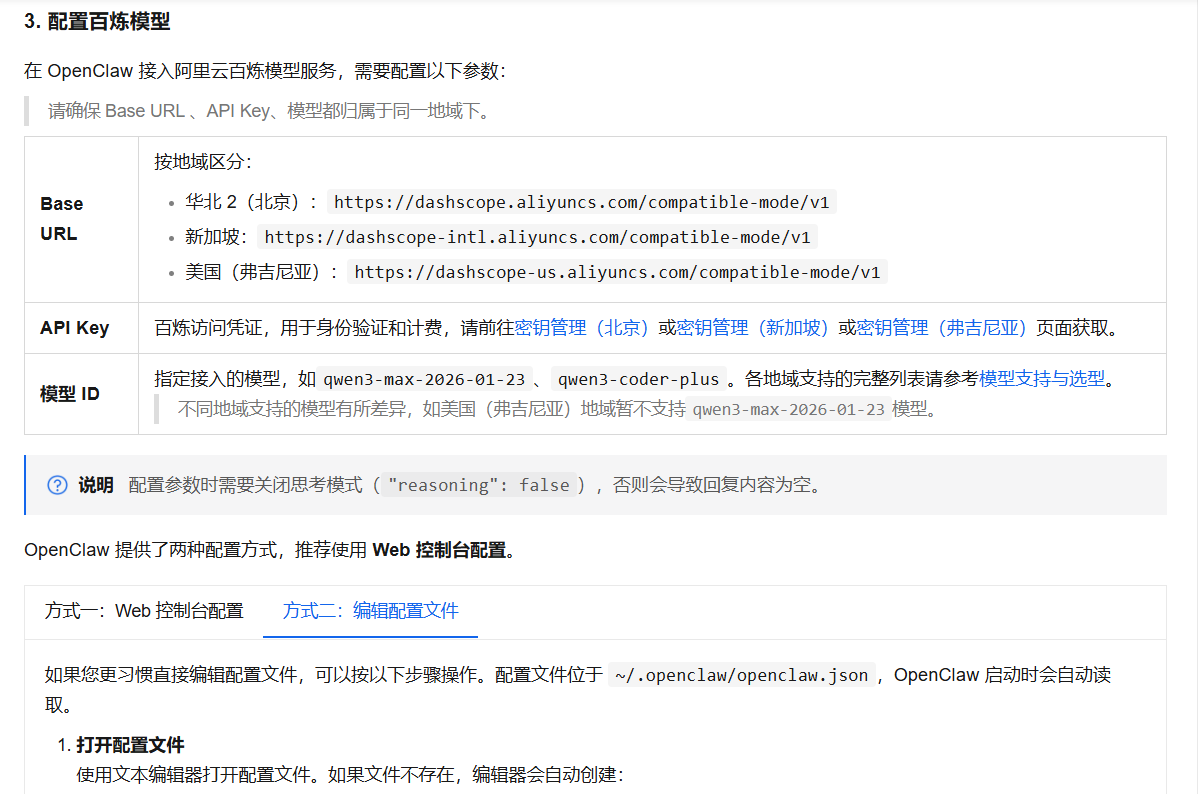1198x794 pixels.
Task: Click the note 请确保 Base URL、API Key
Action: tap(269, 112)
